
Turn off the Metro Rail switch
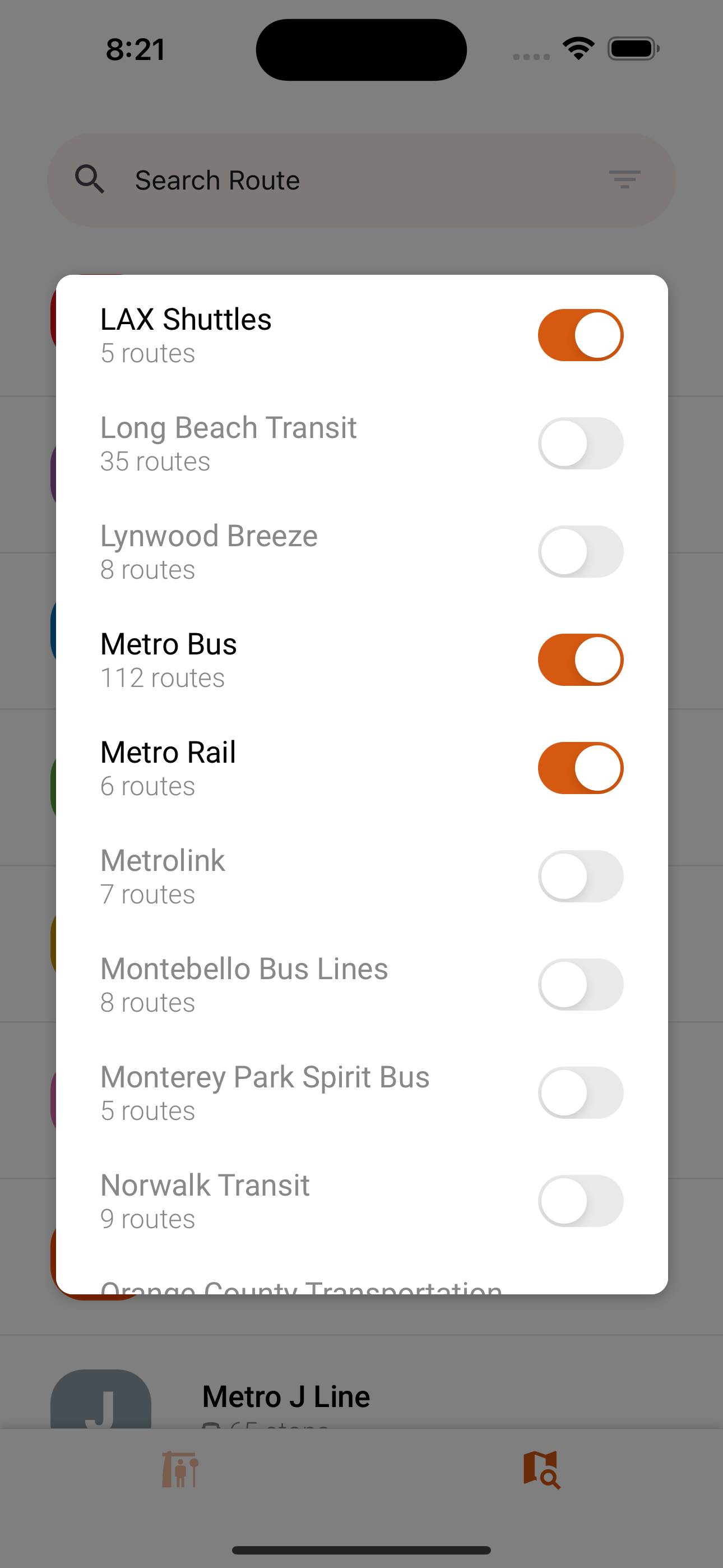(581, 768)
